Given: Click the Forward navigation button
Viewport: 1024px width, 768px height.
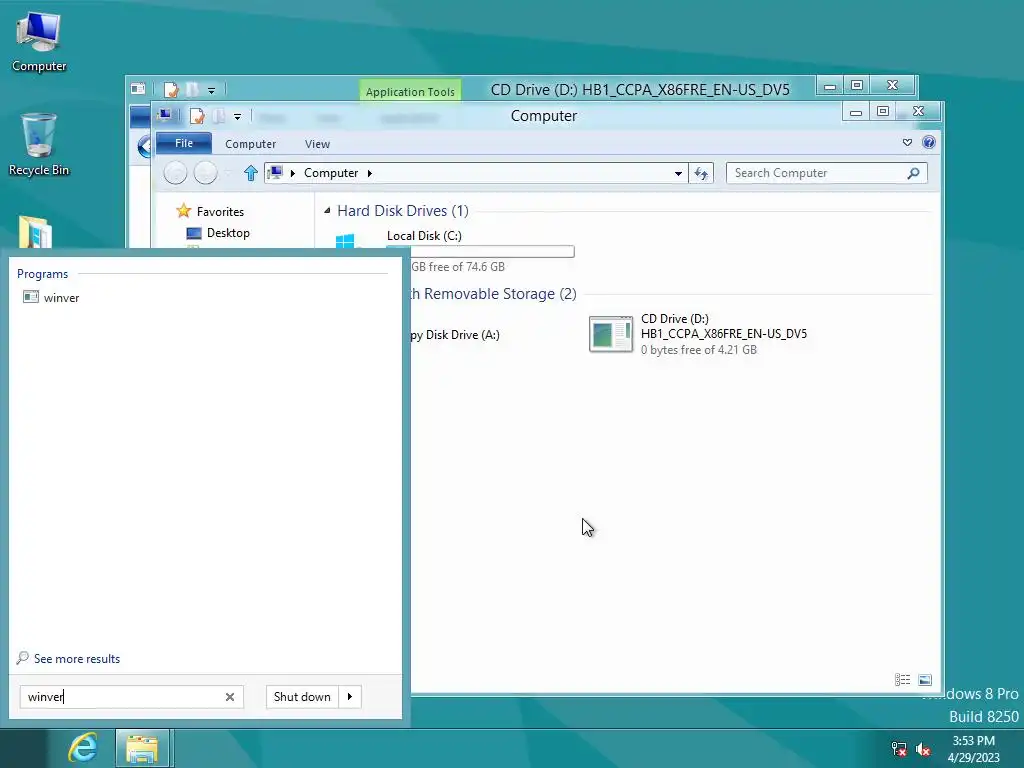Looking at the screenshot, I should tap(205, 173).
